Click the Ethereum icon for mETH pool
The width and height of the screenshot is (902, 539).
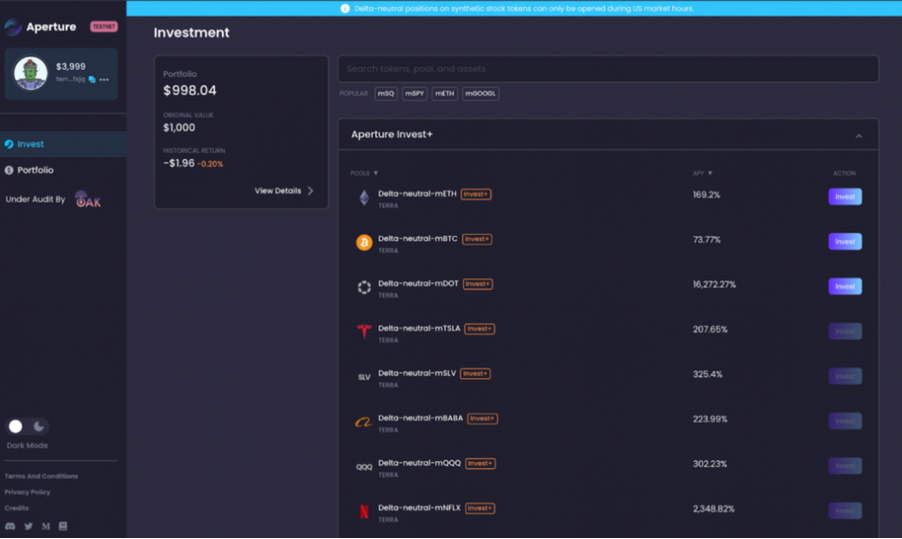364,198
